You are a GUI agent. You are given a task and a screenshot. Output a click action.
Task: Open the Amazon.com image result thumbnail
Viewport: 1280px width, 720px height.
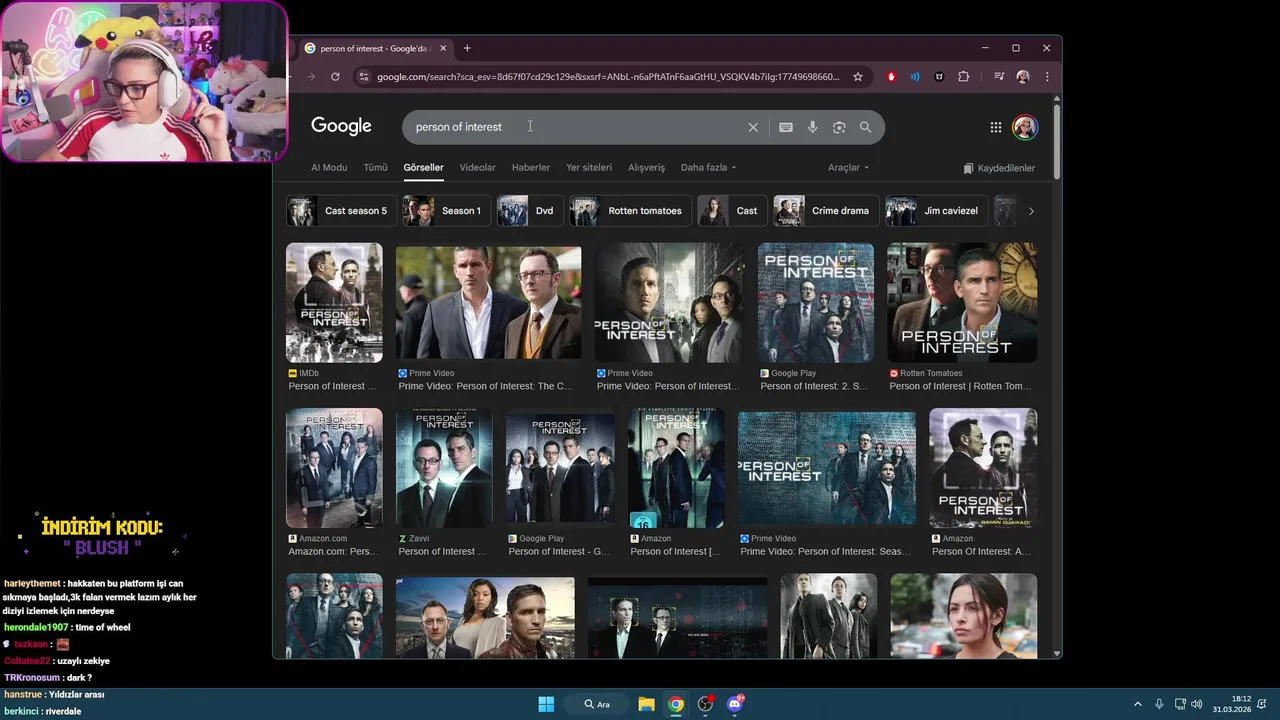(334, 468)
